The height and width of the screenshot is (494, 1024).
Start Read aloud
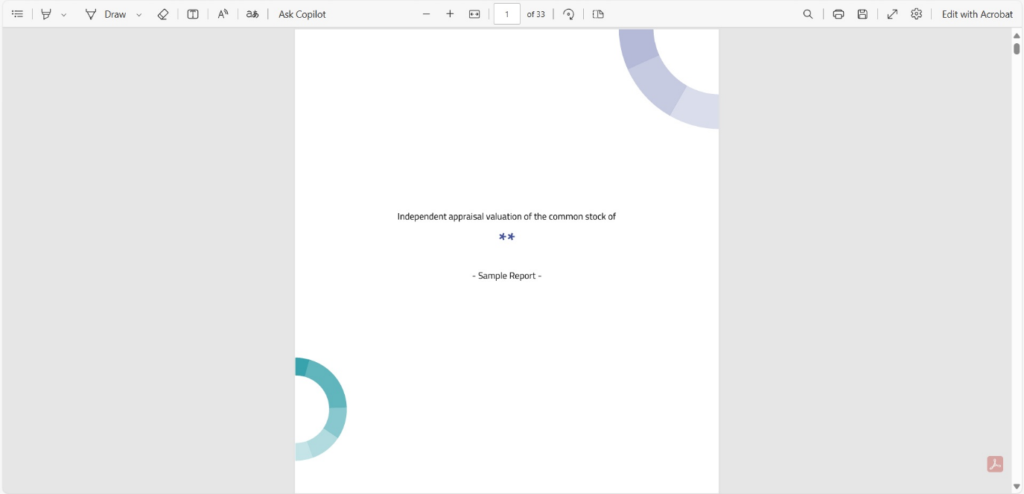click(x=223, y=14)
